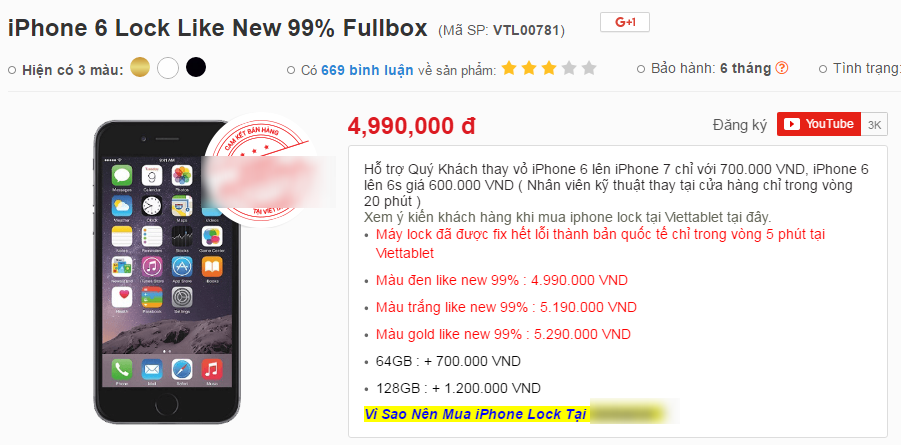
Task: Click the third gold rating star
Action: click(549, 69)
